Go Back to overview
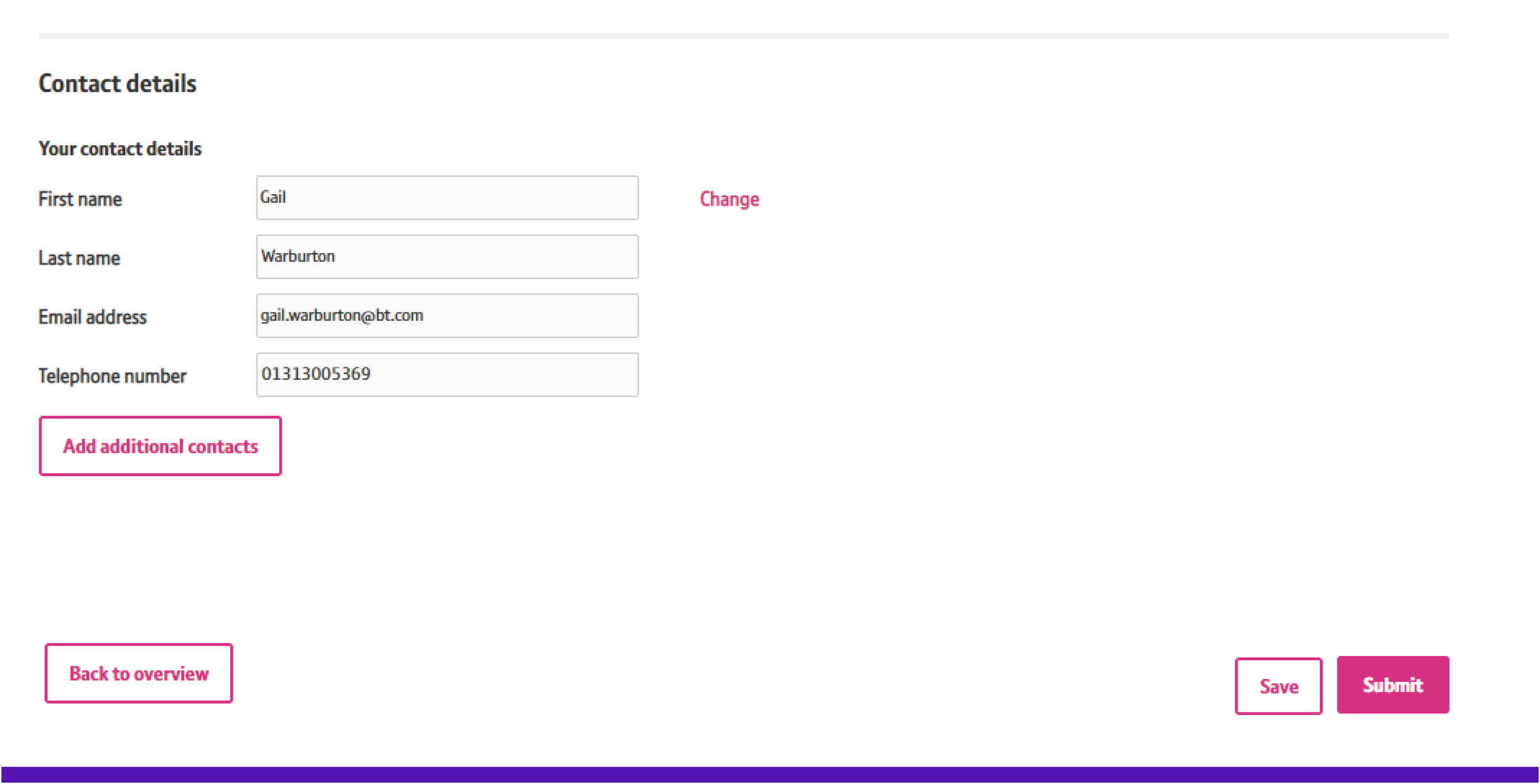Screen dimensions: 1540x784 point(139,673)
